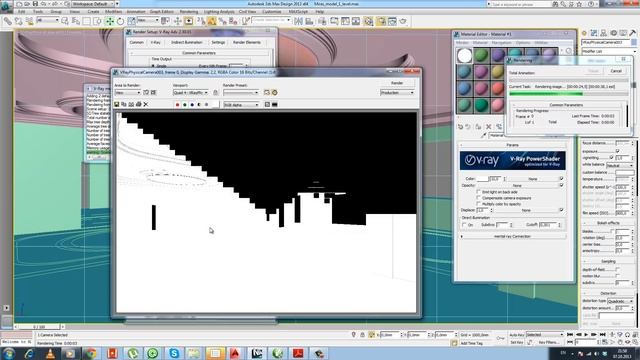Open Hierarchy tab icon in command panel

click(603, 33)
